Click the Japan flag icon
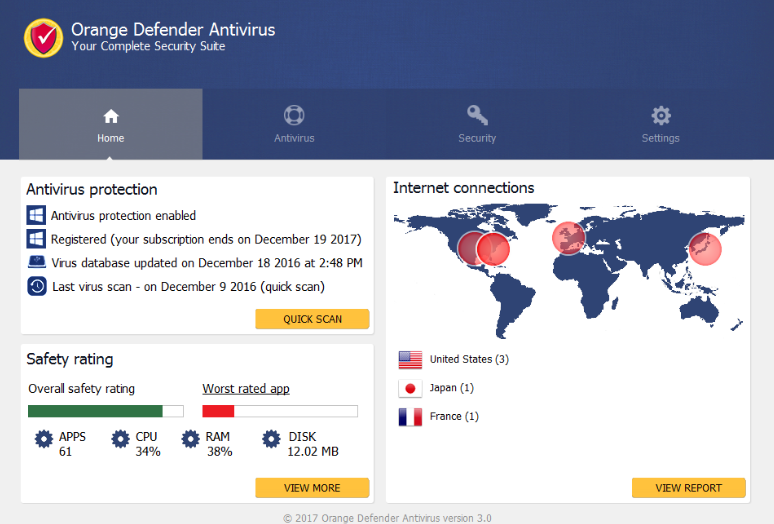The image size is (774, 524). click(x=410, y=388)
